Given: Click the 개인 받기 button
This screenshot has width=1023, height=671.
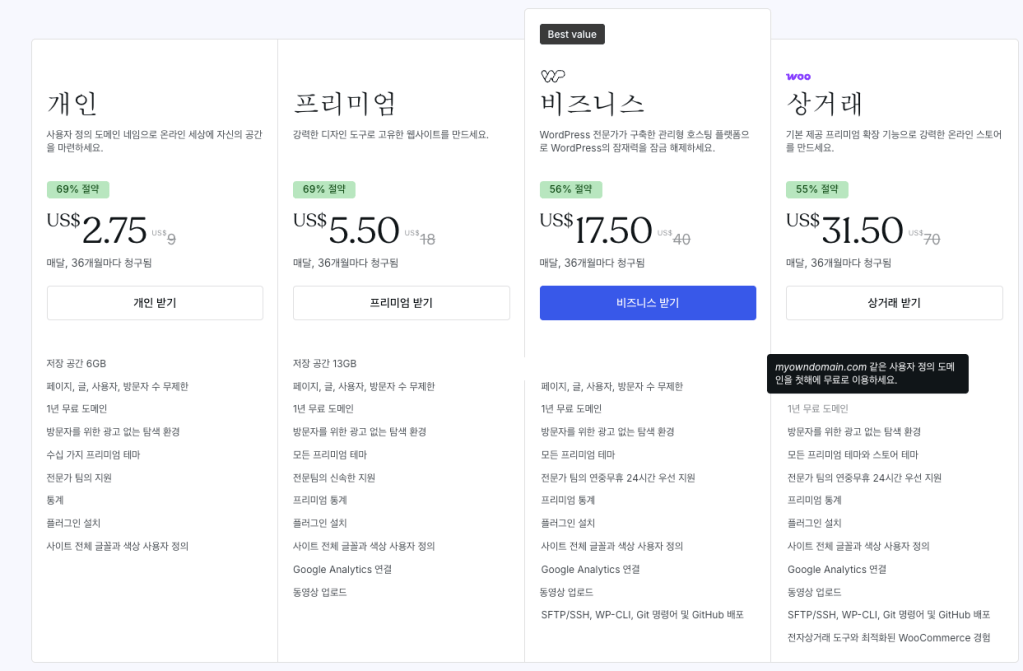Looking at the screenshot, I should pos(155,303).
